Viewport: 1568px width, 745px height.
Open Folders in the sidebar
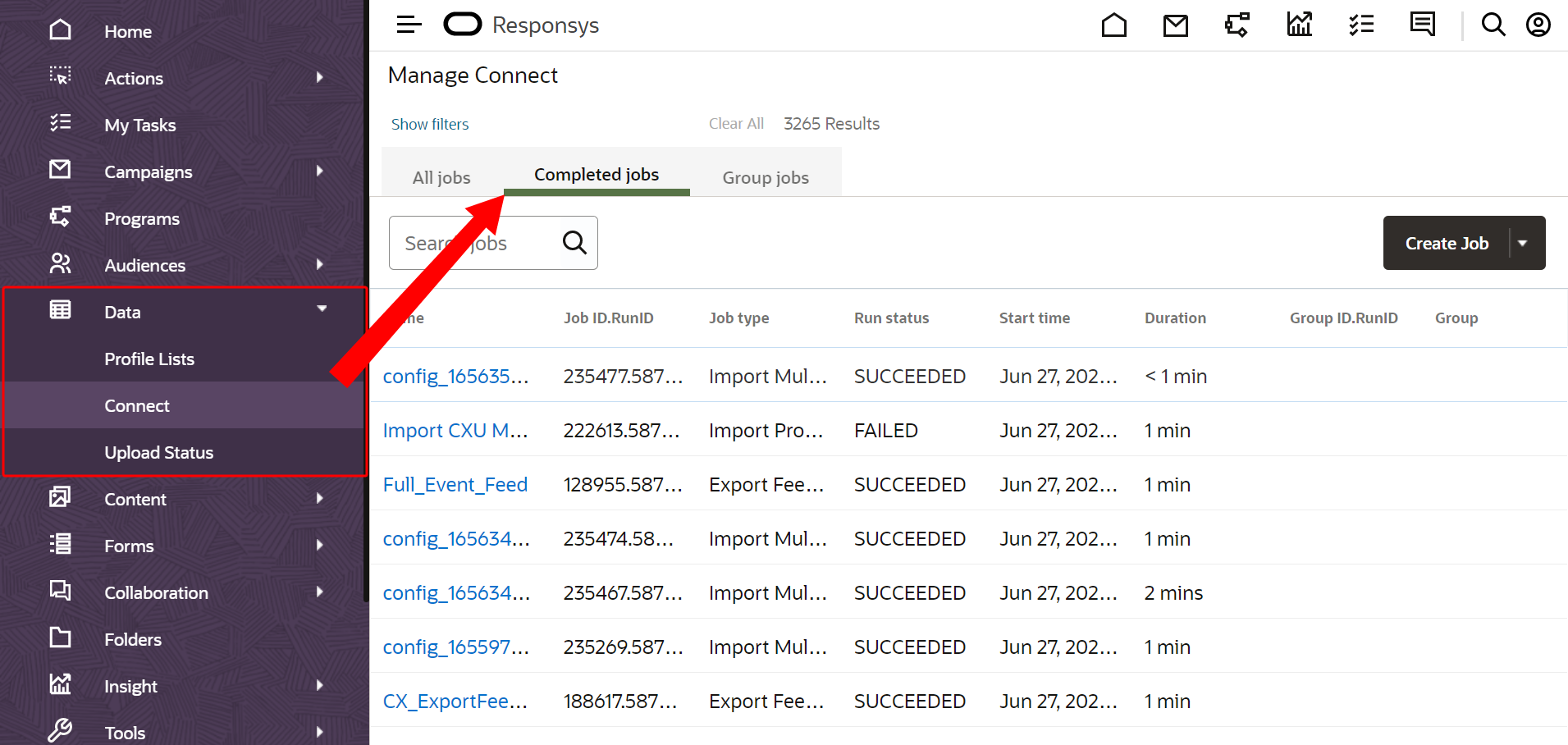tap(133, 639)
